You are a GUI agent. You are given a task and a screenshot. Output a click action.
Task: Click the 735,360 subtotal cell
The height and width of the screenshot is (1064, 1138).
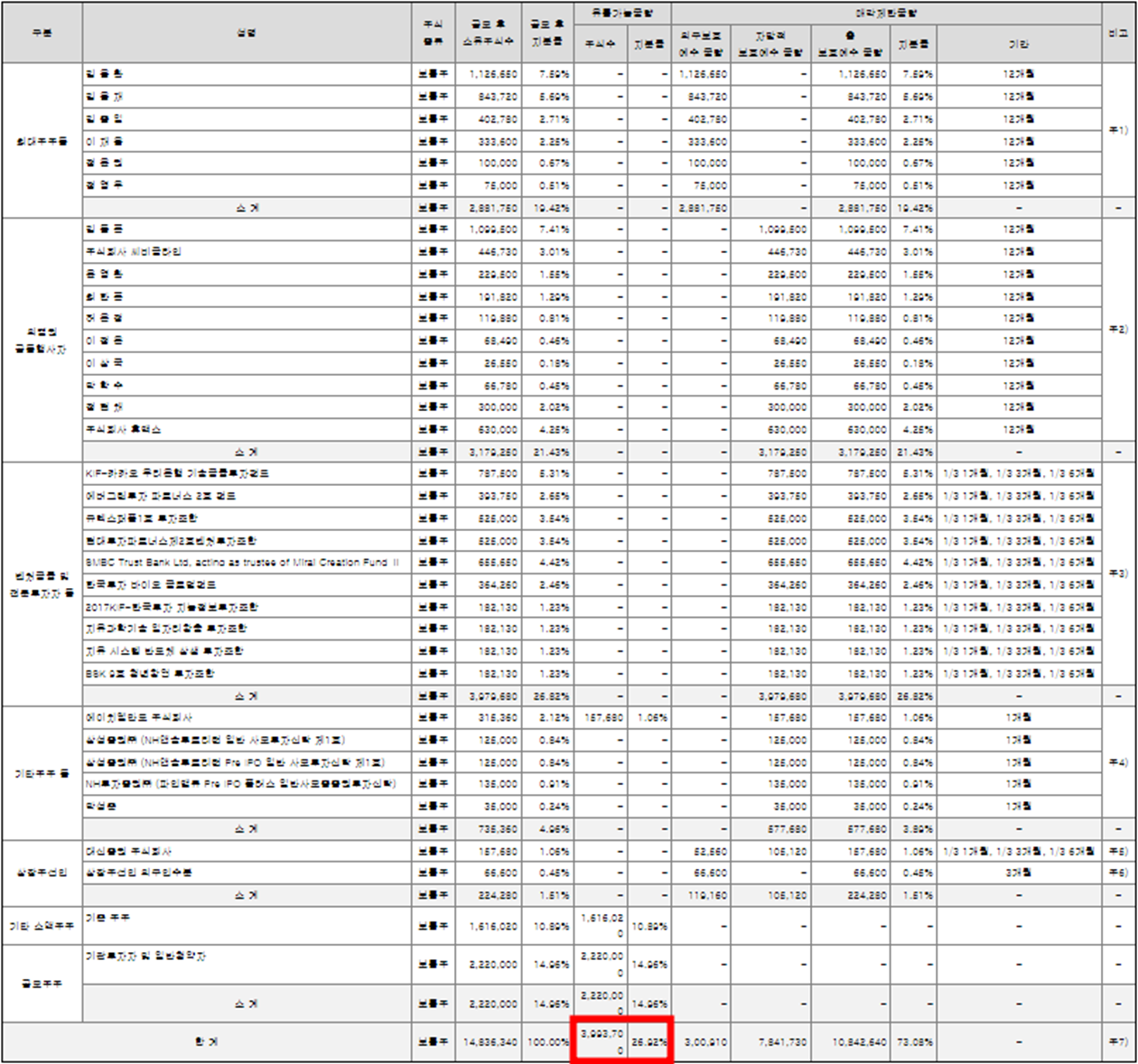point(489,829)
